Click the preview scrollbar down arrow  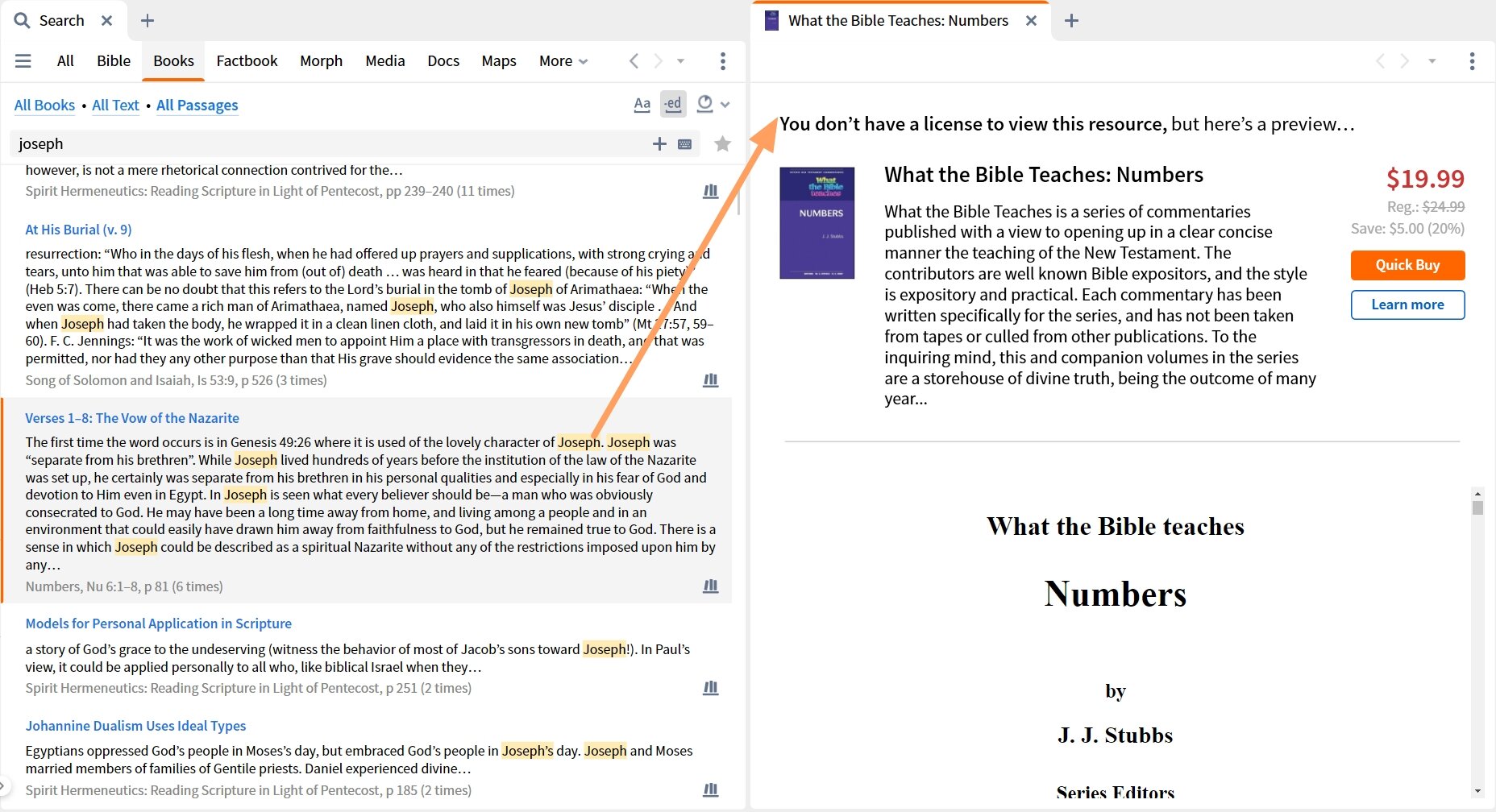[x=1477, y=792]
